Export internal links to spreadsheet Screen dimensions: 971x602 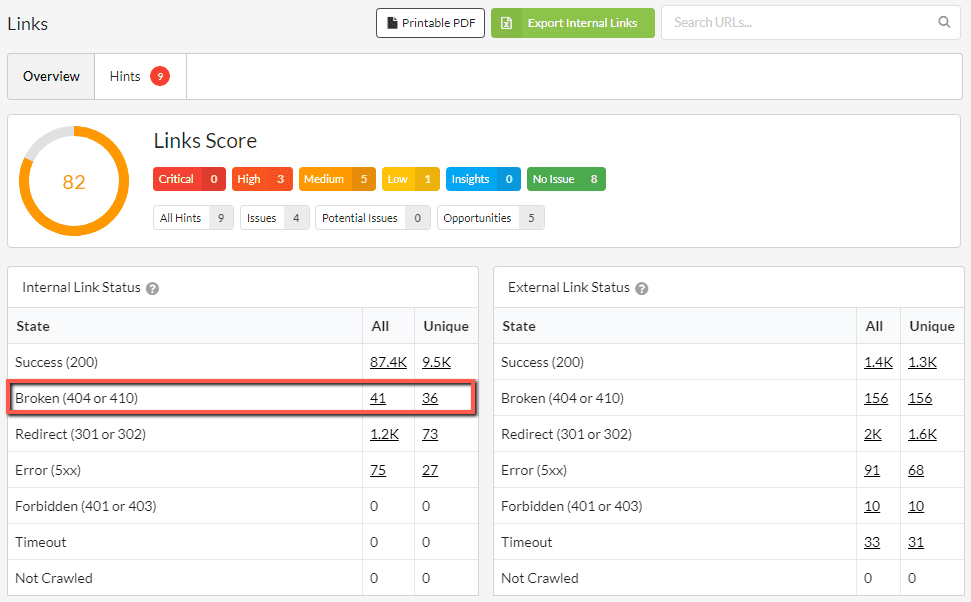coord(572,23)
